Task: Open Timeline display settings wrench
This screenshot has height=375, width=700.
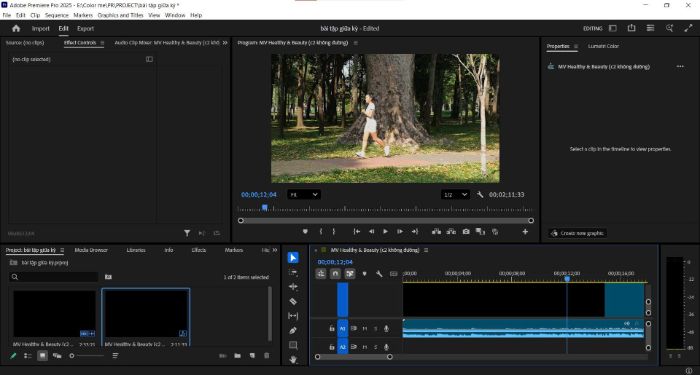Action: tap(379, 274)
